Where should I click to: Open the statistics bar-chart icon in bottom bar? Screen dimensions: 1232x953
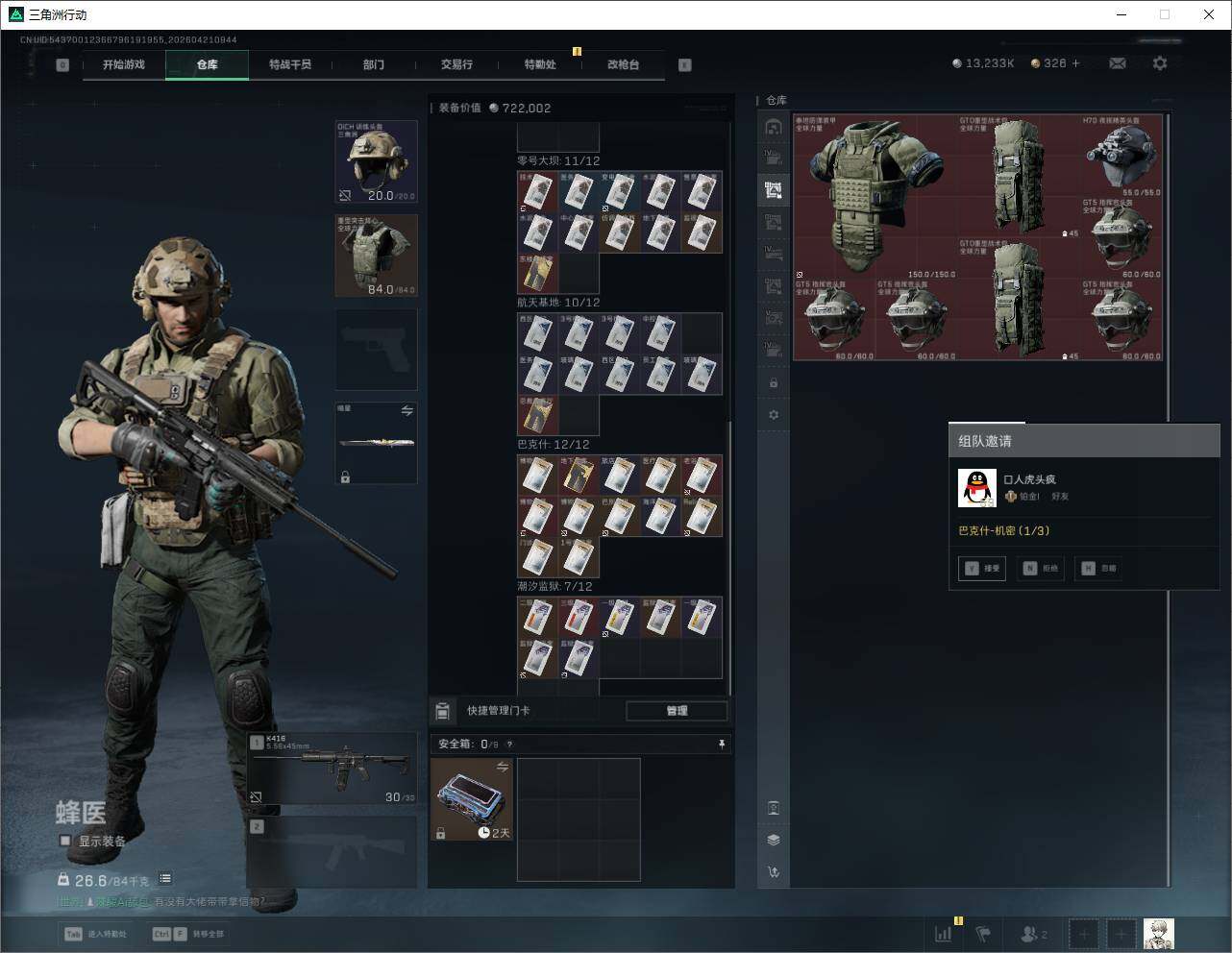(x=944, y=934)
